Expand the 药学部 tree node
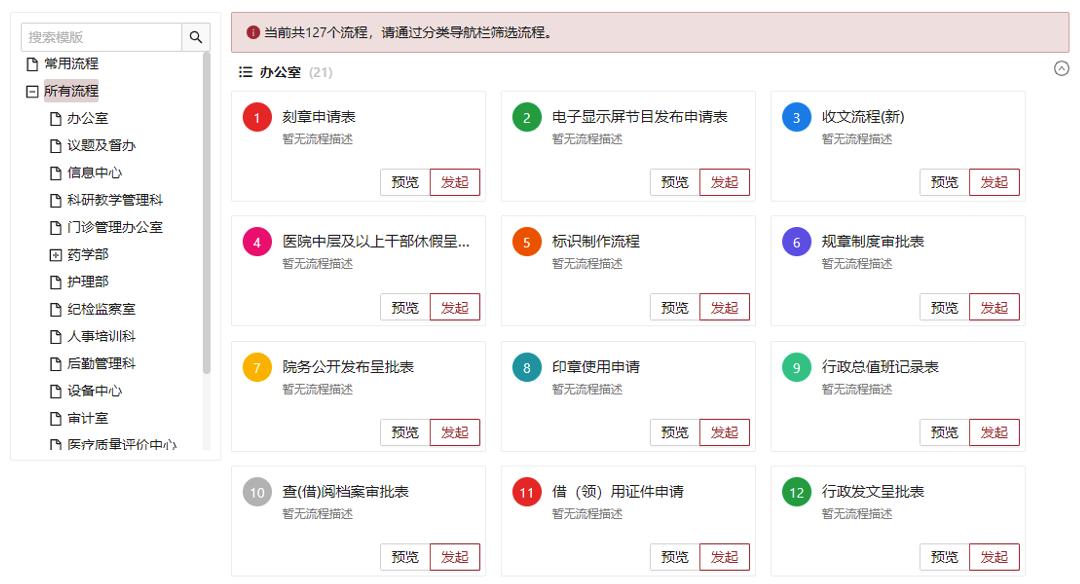The image size is (1080, 584). (x=56, y=255)
